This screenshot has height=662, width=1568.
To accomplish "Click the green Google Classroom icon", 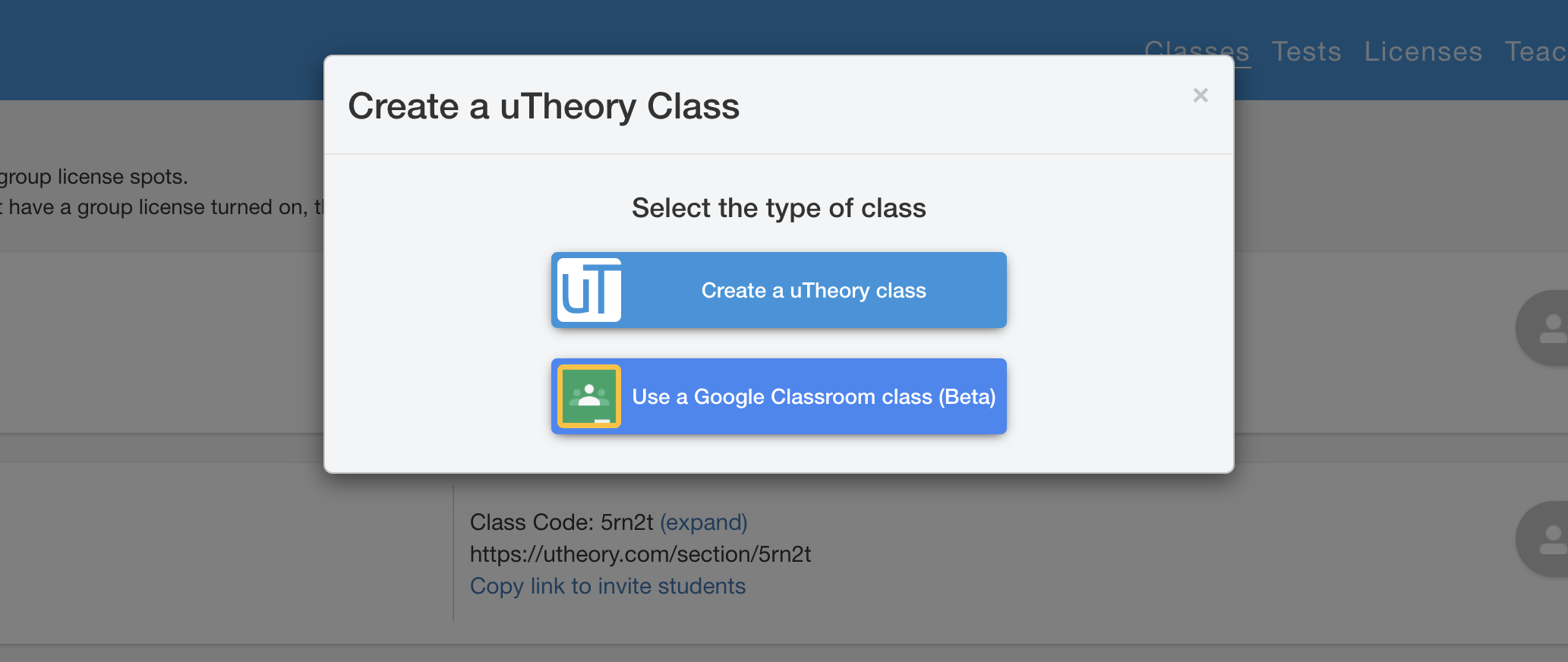I will click(x=589, y=396).
